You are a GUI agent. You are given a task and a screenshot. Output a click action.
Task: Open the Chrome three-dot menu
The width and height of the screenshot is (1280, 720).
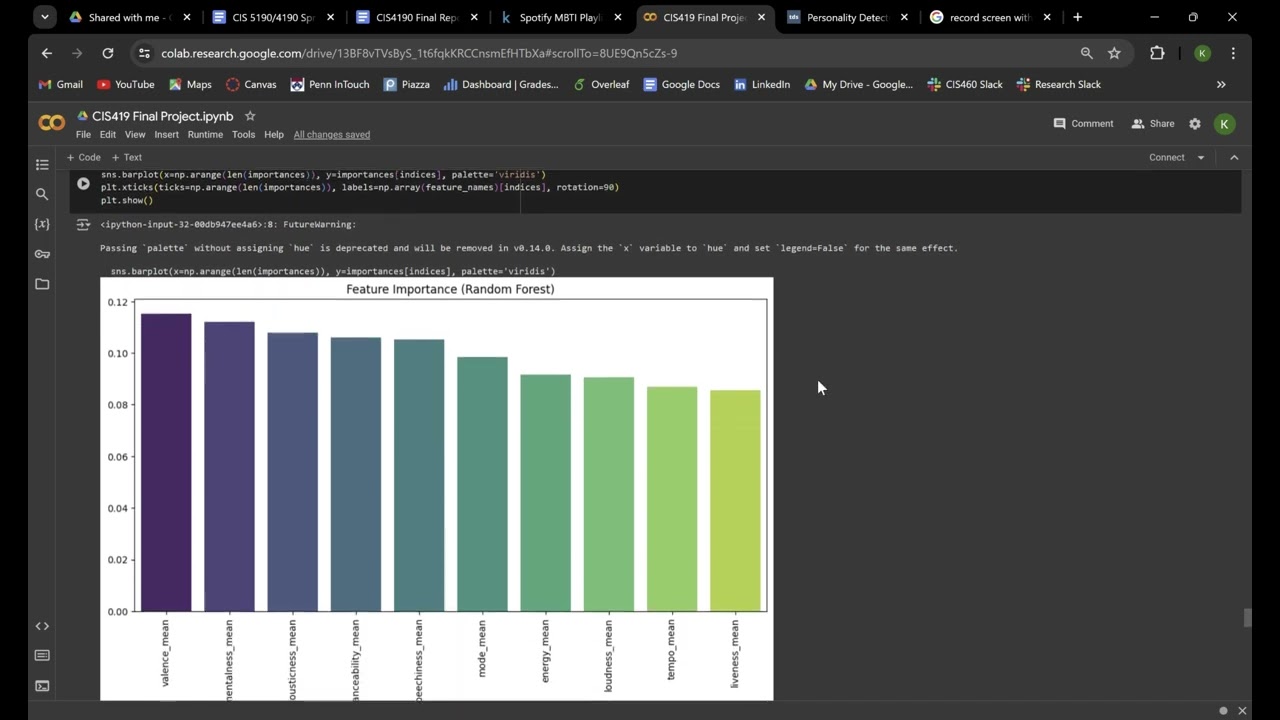point(1233,53)
